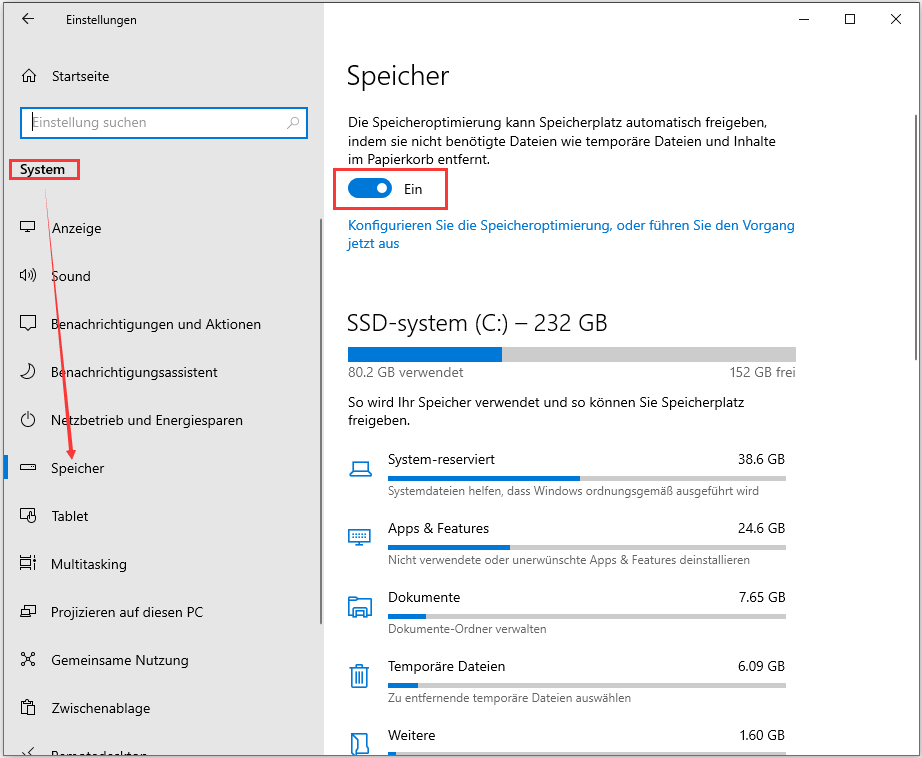The height and width of the screenshot is (758, 922).
Task: Click the sidebar vertical scrollbar
Action: coord(321,421)
